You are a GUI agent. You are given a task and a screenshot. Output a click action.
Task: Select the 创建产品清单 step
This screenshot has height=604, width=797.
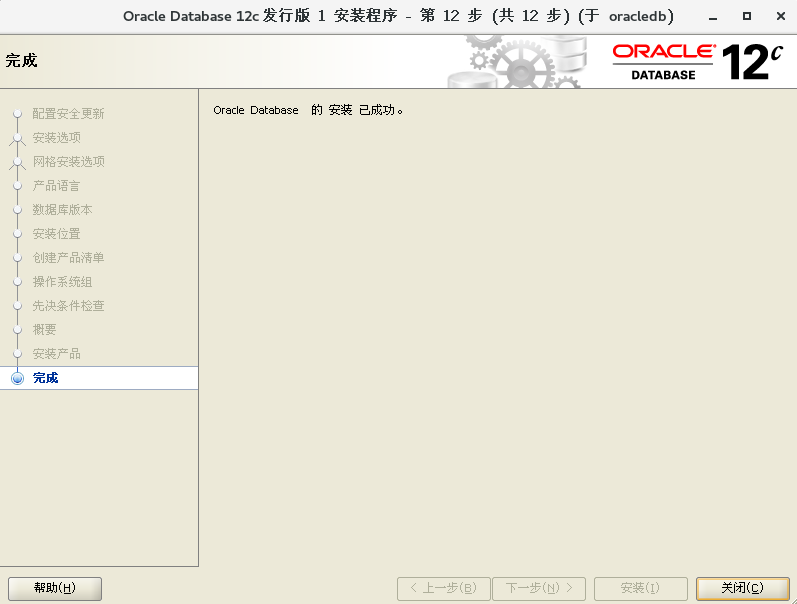[x=68, y=257]
